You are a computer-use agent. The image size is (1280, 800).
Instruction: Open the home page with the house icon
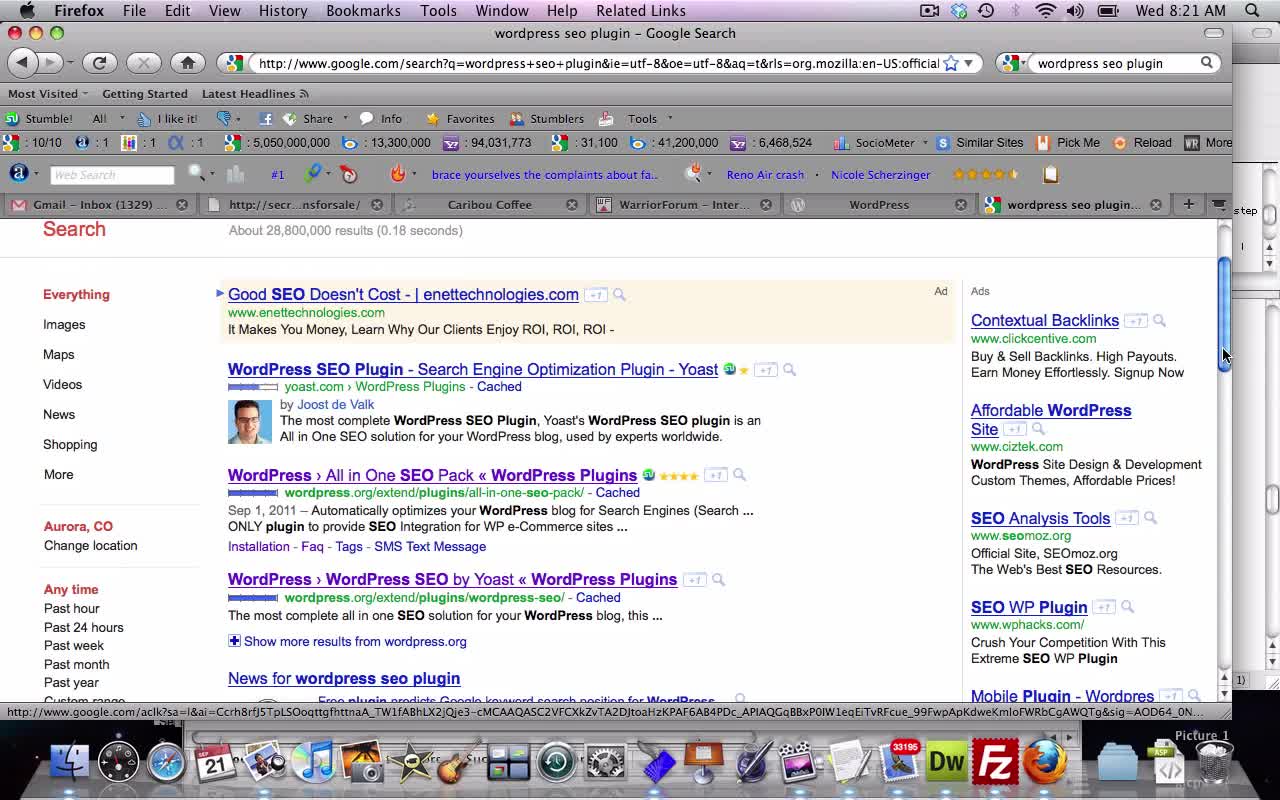coord(187,63)
